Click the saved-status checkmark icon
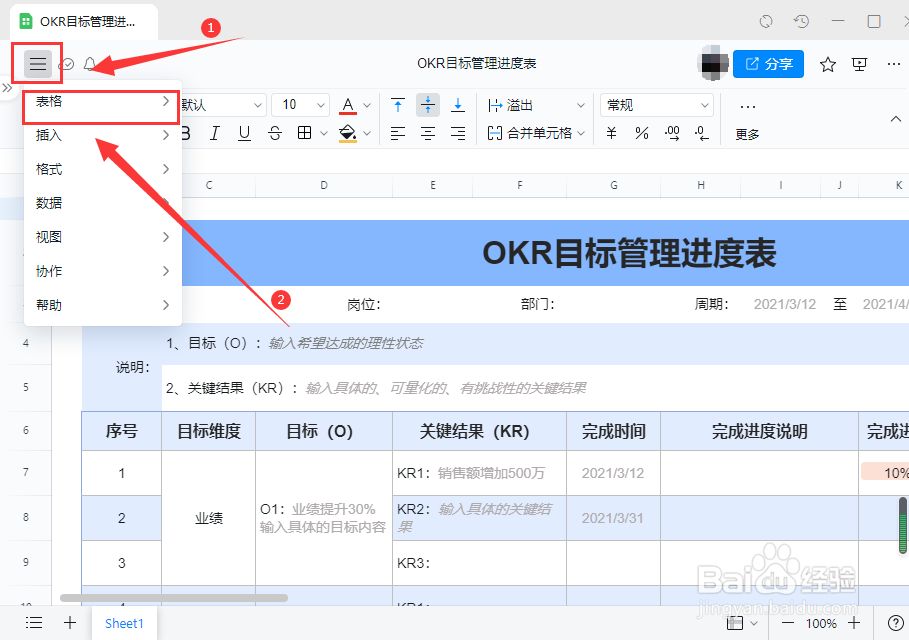This screenshot has height=640, width=909. [x=67, y=64]
